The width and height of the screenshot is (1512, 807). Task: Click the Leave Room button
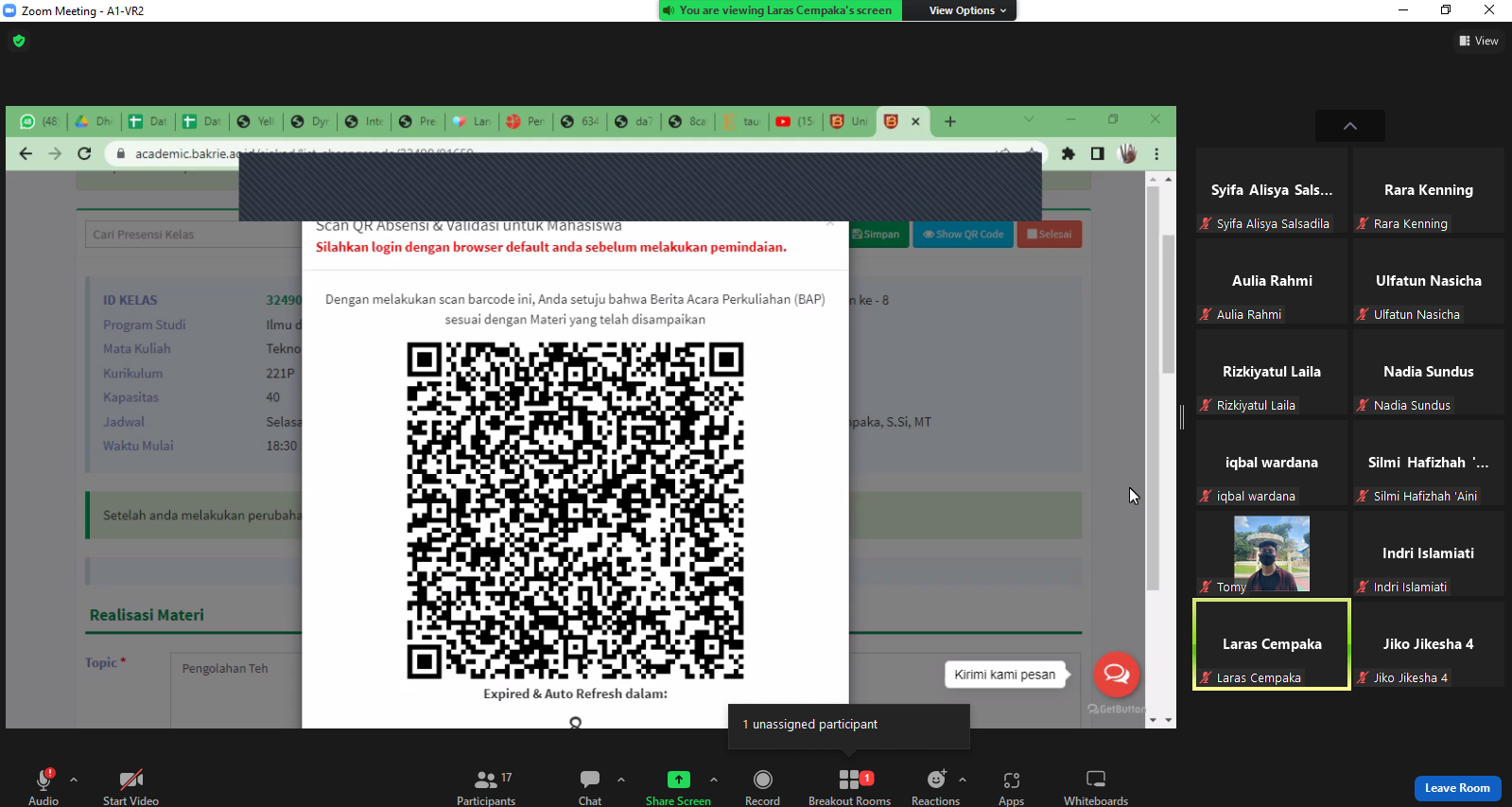pos(1457,788)
